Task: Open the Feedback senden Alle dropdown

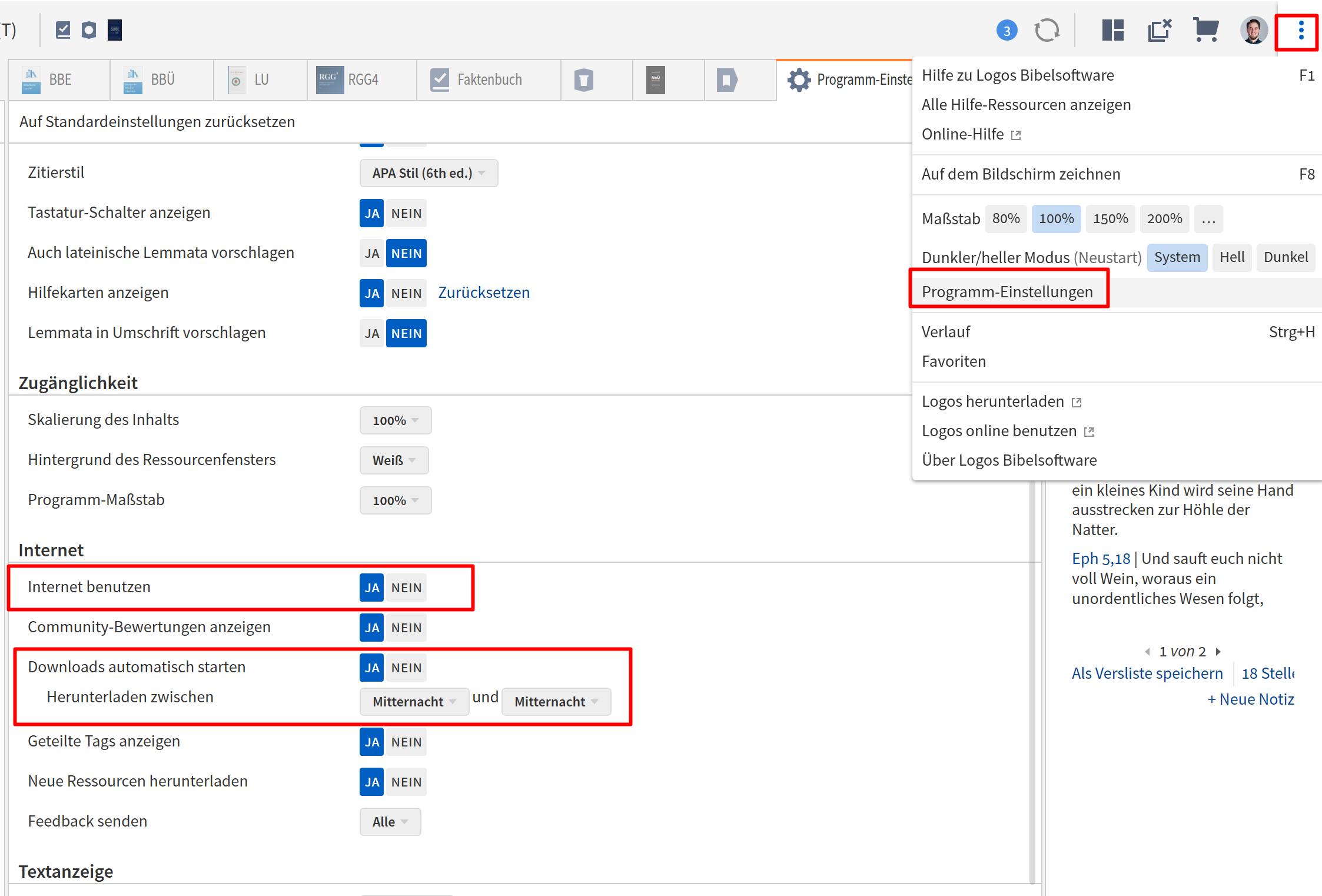Action: [390, 822]
